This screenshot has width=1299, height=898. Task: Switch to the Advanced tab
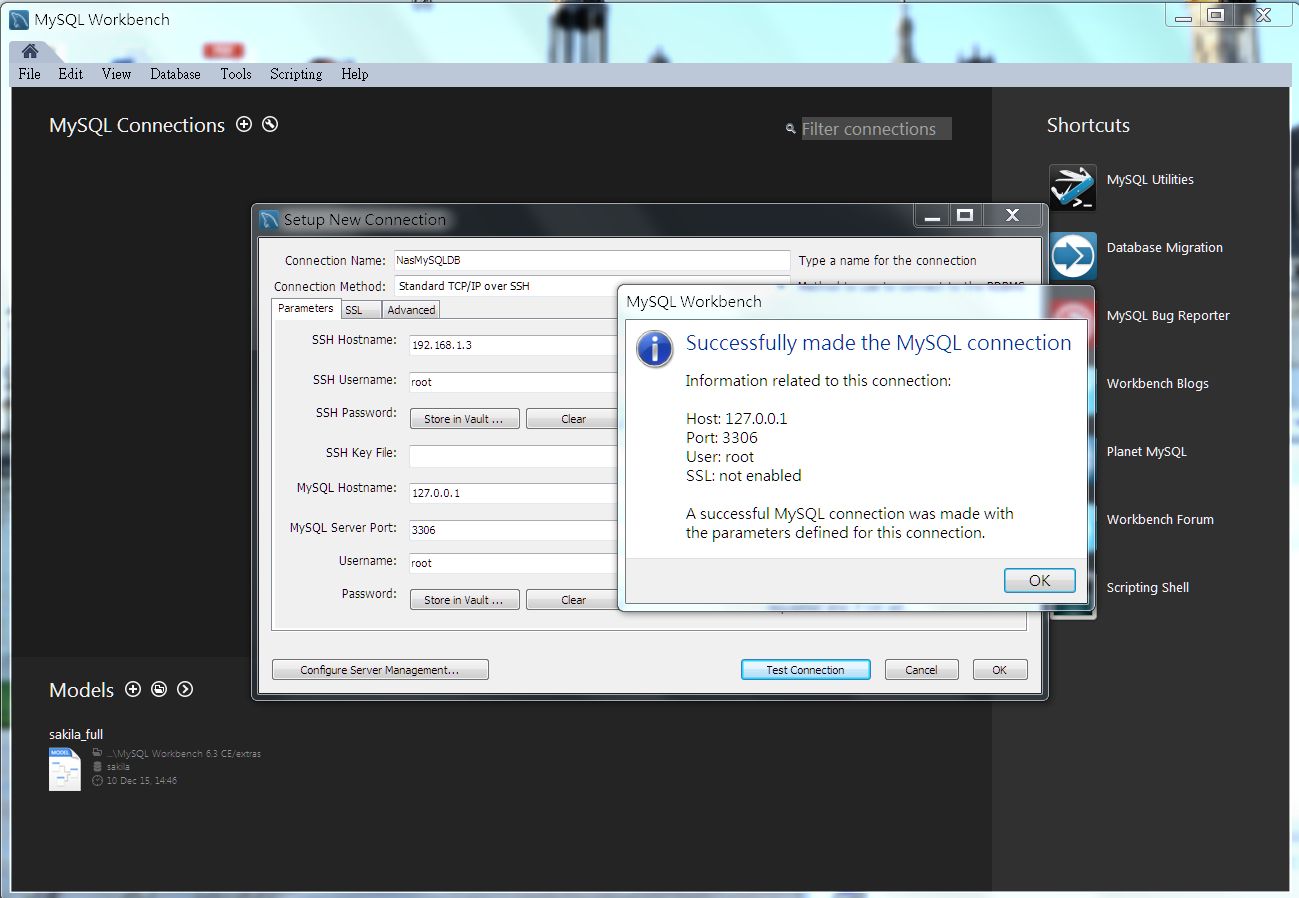(x=411, y=310)
